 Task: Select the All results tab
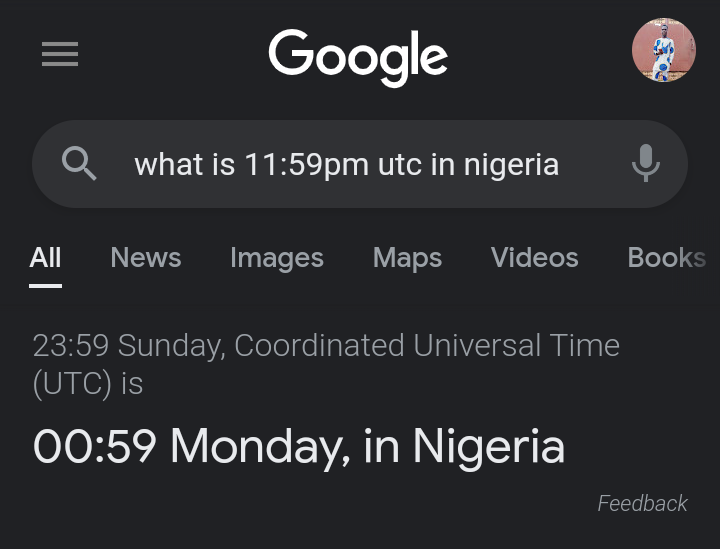click(45, 258)
